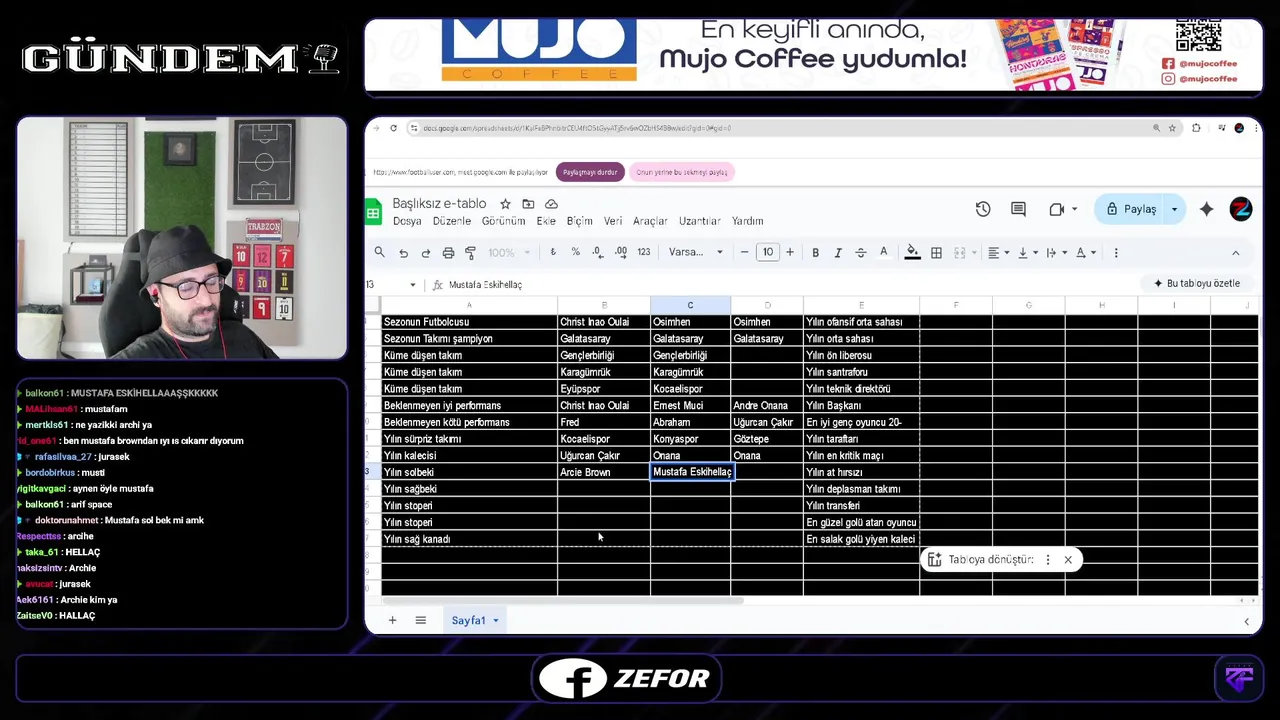Decrease decimal places icon
This screenshot has width=1280, height=720.
[597, 253]
